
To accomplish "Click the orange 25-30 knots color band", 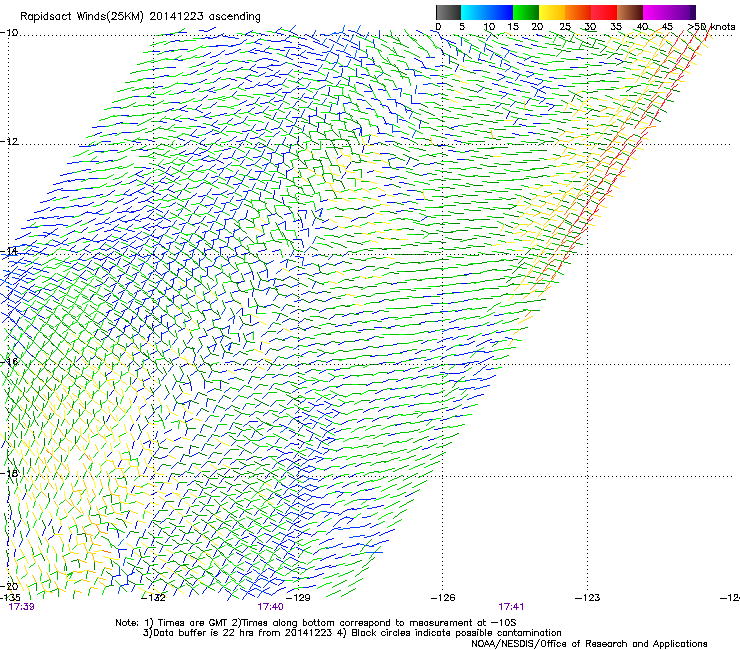I will (x=578, y=12).
